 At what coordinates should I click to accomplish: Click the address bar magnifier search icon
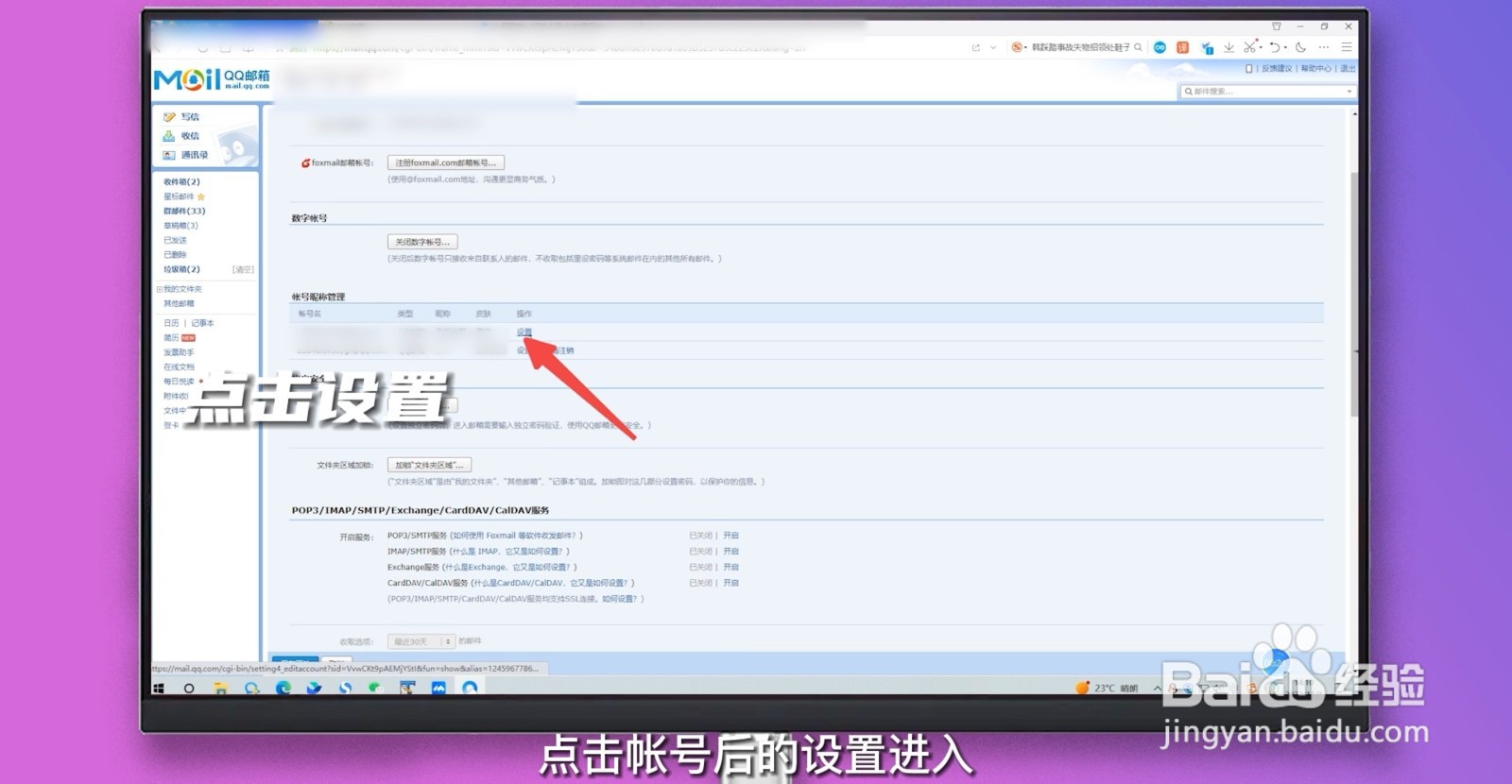point(1138,47)
